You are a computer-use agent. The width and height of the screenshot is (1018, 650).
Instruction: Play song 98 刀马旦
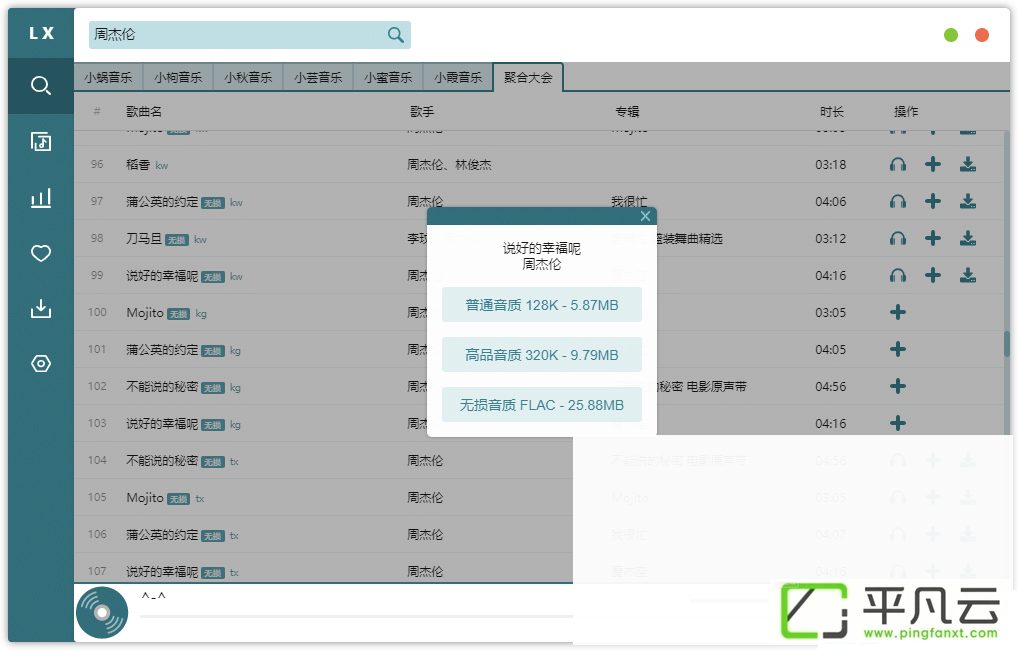point(898,239)
